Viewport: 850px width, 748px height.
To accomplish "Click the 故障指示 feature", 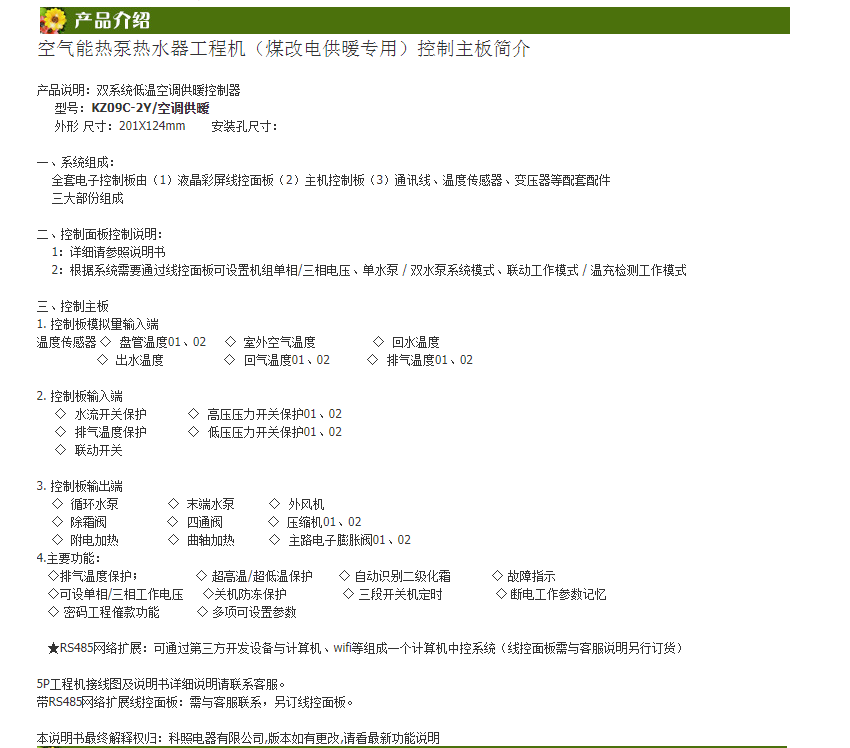I will [x=531, y=576].
